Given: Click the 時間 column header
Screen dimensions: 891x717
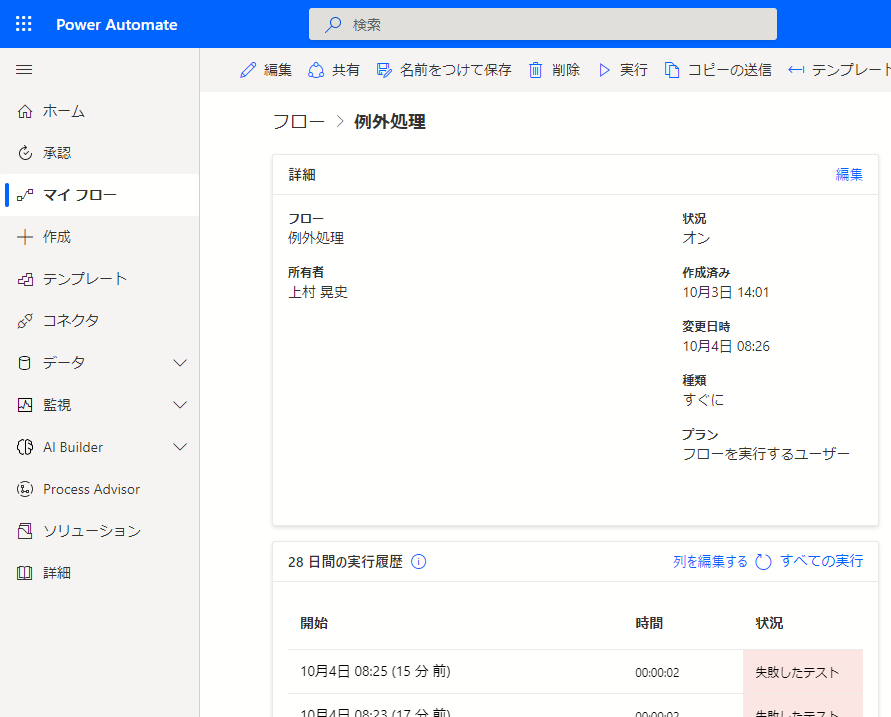Looking at the screenshot, I should pyautogui.click(x=649, y=623).
